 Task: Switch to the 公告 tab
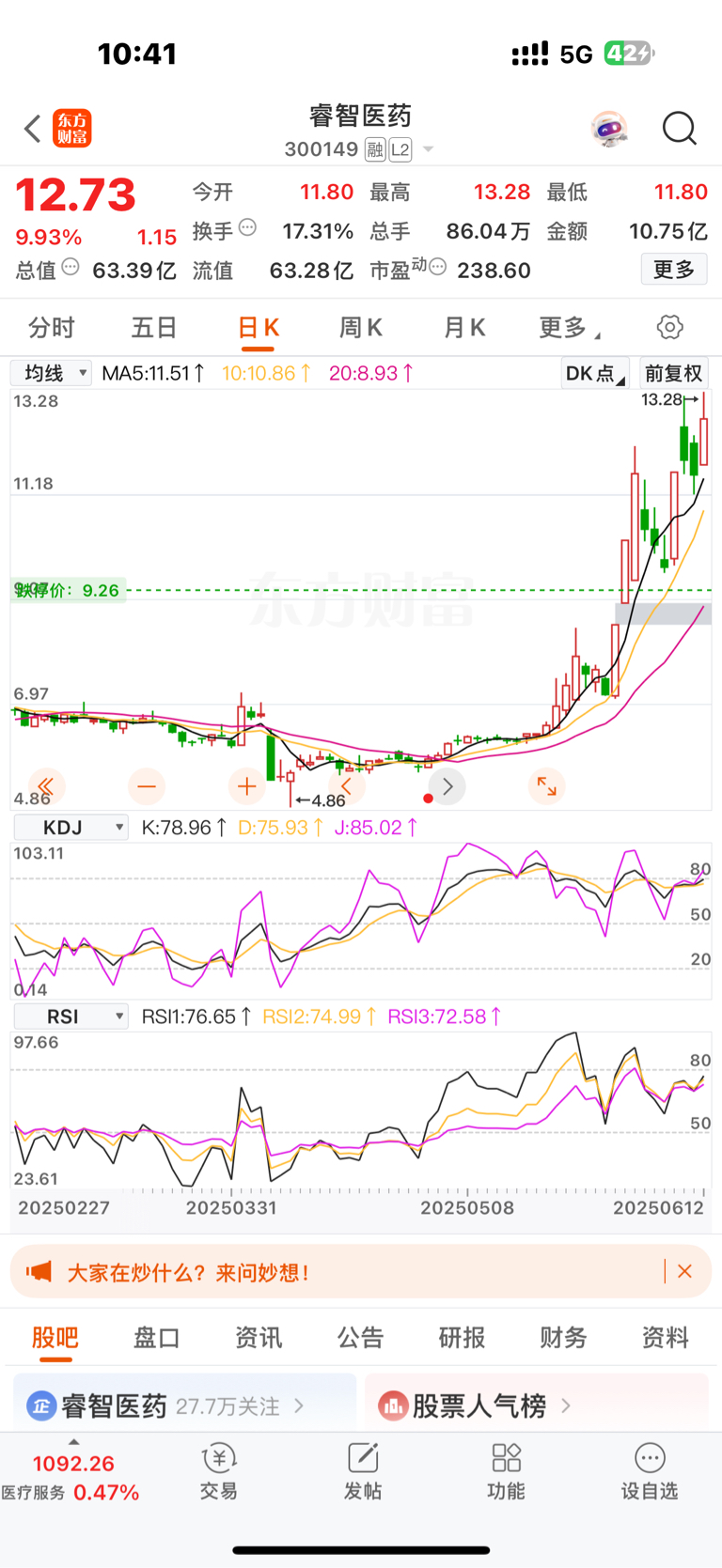point(360,1338)
